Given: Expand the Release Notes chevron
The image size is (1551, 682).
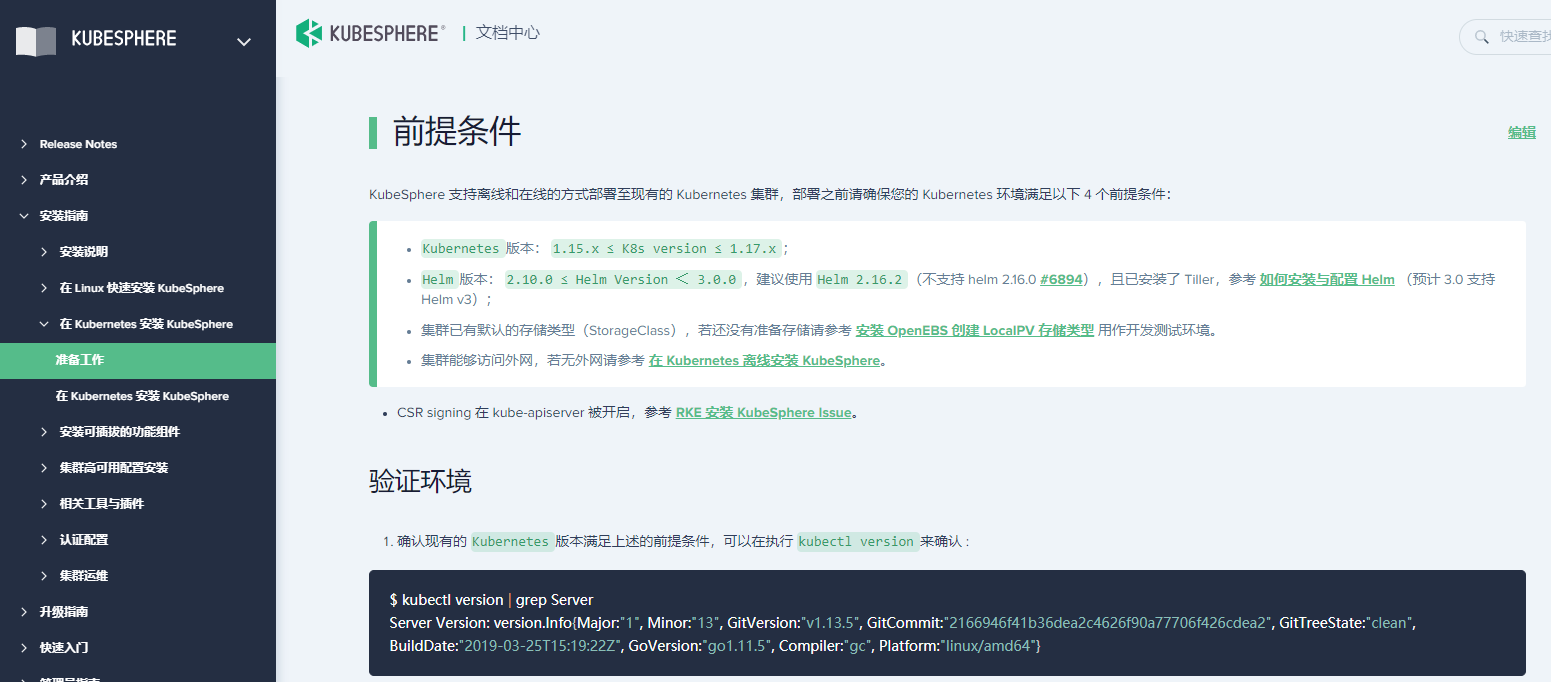Looking at the screenshot, I should pos(23,144).
